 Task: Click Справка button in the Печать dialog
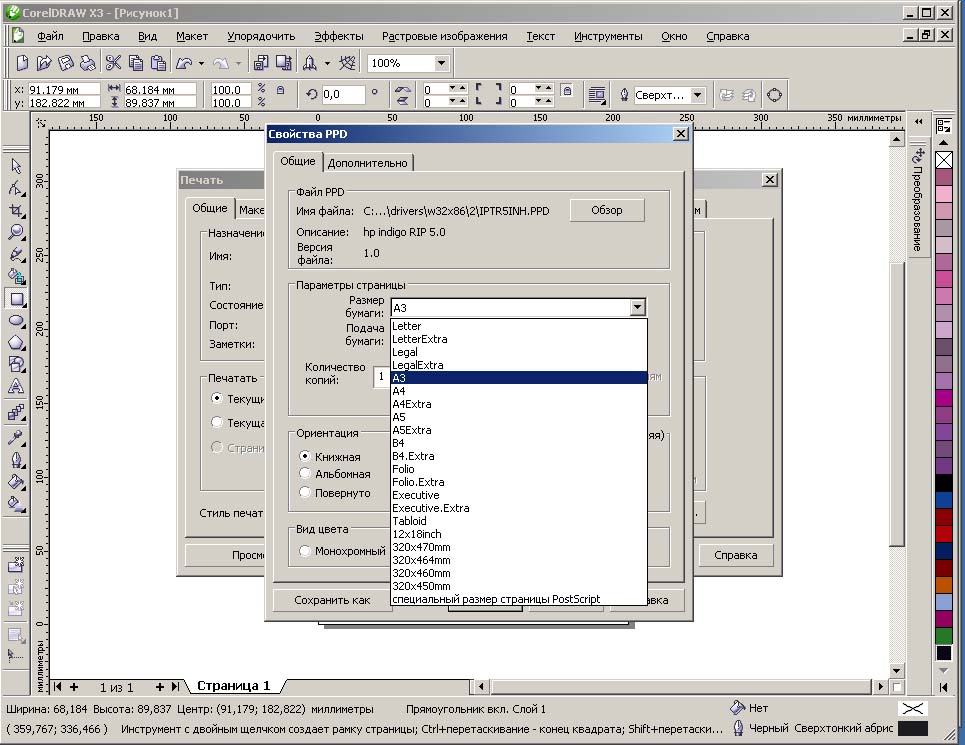[735, 555]
